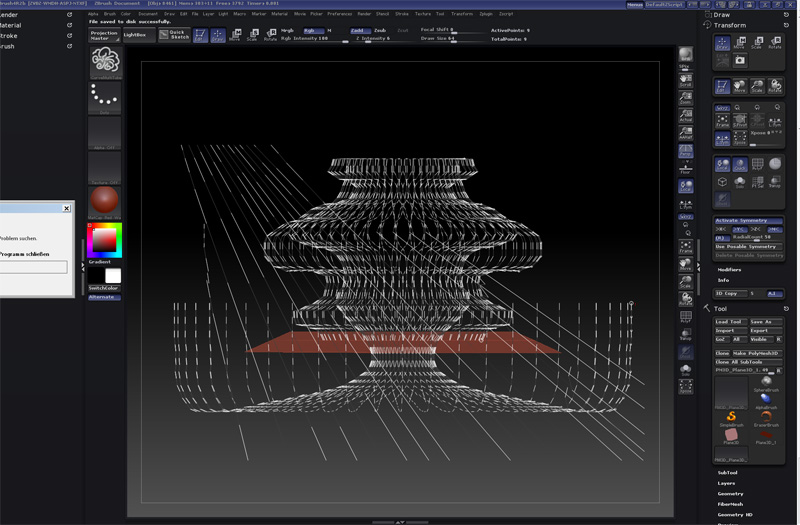This screenshot has height=525, width=800.
Task: Expand the Modifiers section
Action: tap(729, 269)
